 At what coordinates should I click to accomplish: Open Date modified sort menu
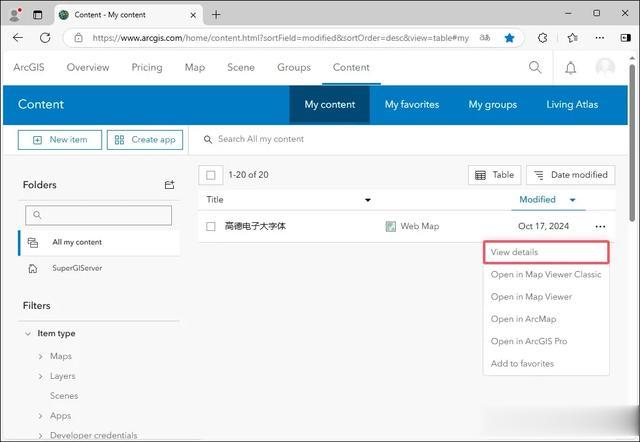(571, 175)
